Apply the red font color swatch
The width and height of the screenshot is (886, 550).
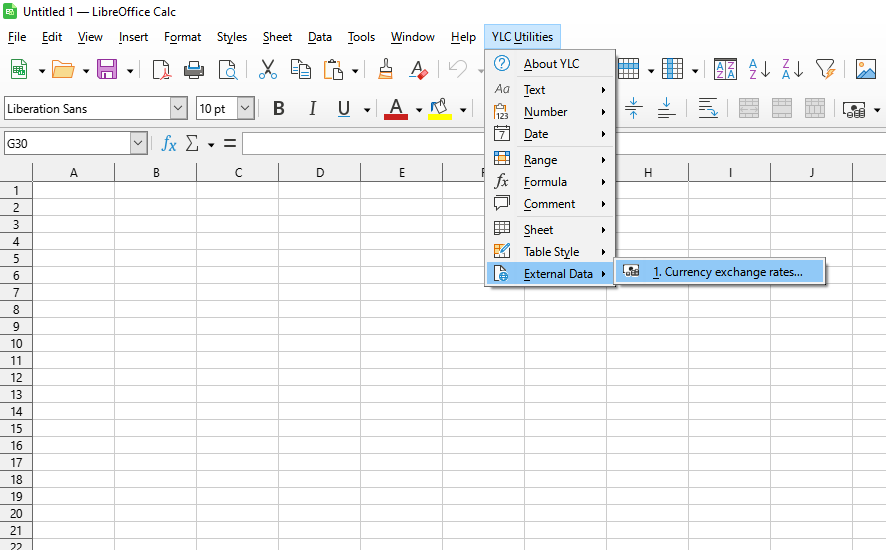tap(396, 109)
